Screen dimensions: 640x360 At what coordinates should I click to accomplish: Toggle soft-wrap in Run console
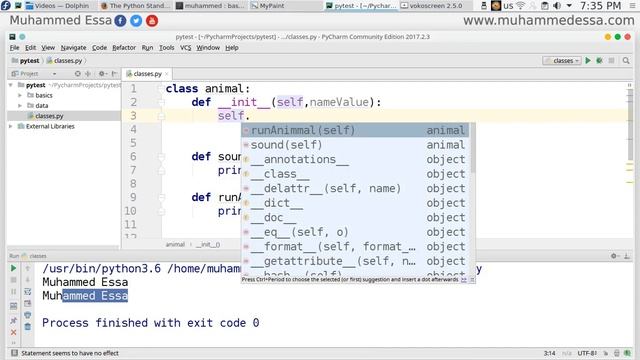[27, 292]
